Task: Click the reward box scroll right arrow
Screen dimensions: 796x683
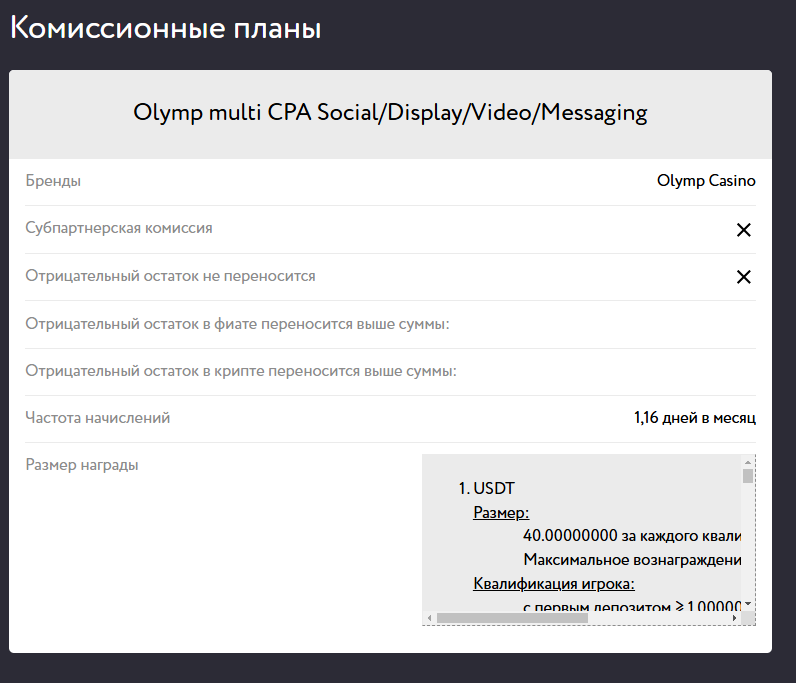Action: point(734,618)
